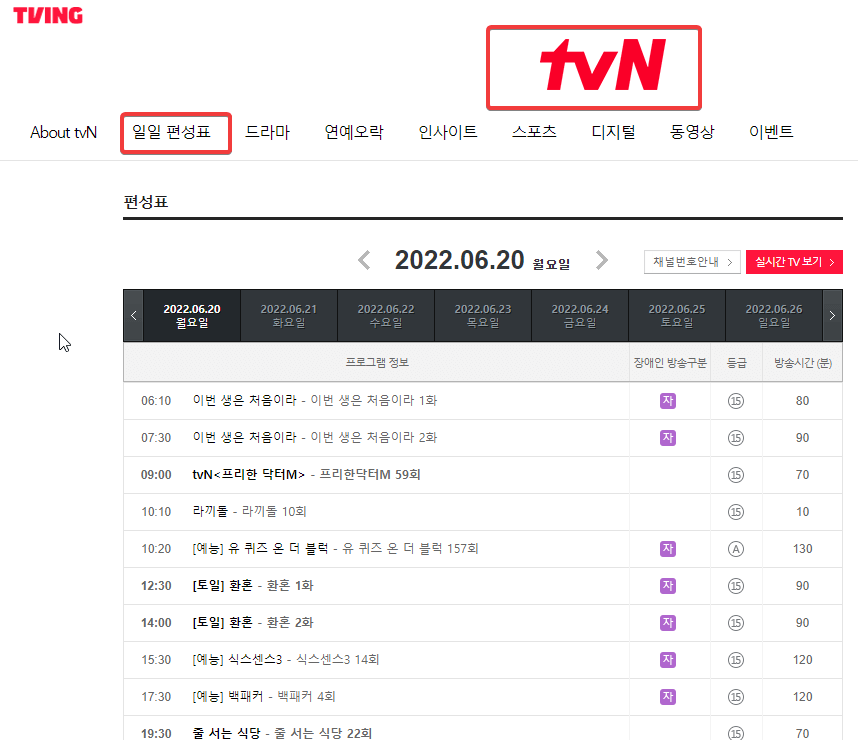Click the 12:30 broadcast time
This screenshot has width=858, height=740.
pyautogui.click(x=156, y=586)
